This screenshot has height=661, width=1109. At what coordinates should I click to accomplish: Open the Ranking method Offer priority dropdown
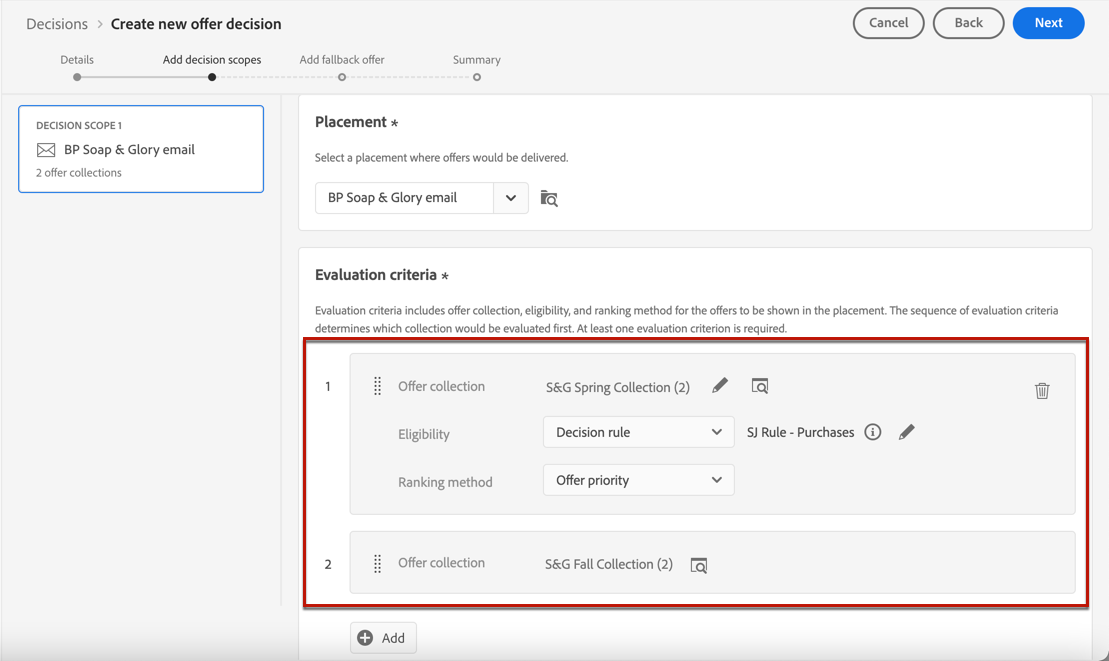(639, 480)
